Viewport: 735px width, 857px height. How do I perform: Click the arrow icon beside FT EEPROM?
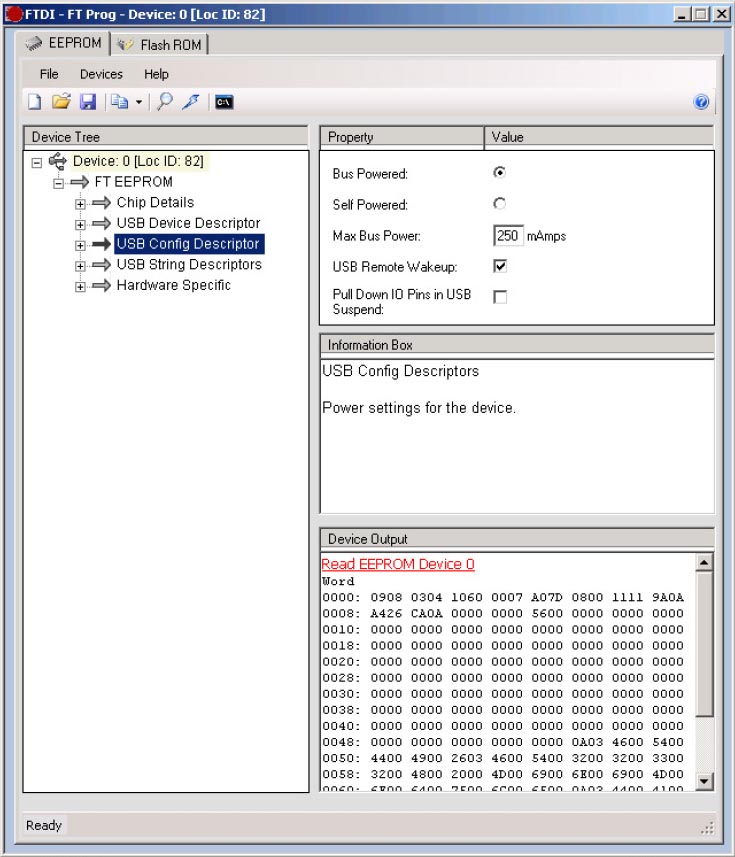click(x=80, y=182)
